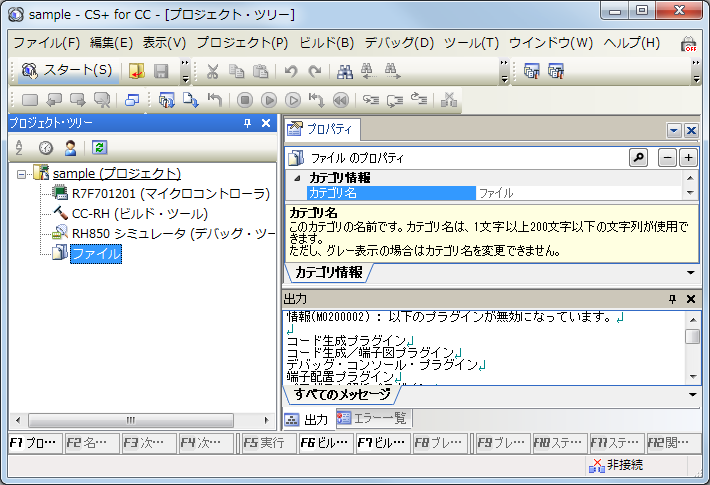
Task: Click the undo arrow icon
Action: 291,71
